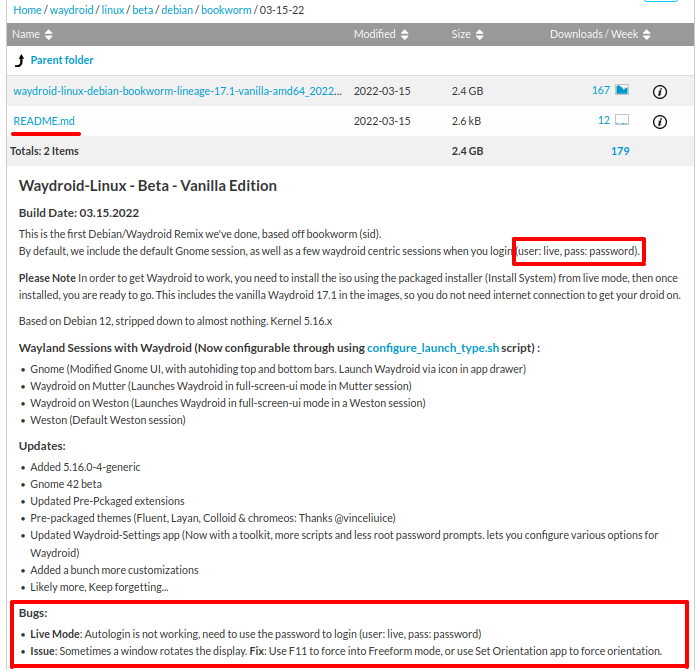Viewport: 700px width, 670px height.
Task: Click the Name column header label
Action: pyautogui.click(x=26, y=34)
